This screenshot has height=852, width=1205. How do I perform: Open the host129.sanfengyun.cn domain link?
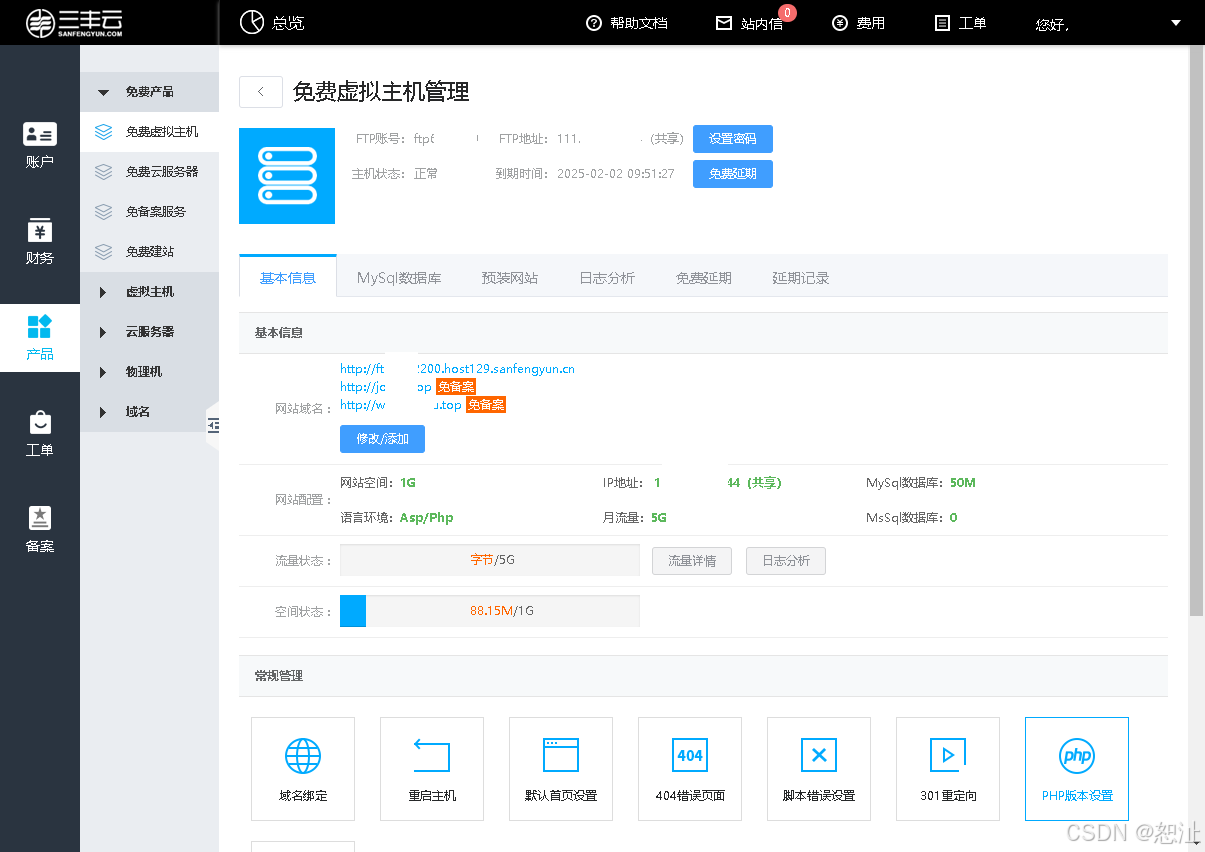click(x=457, y=369)
